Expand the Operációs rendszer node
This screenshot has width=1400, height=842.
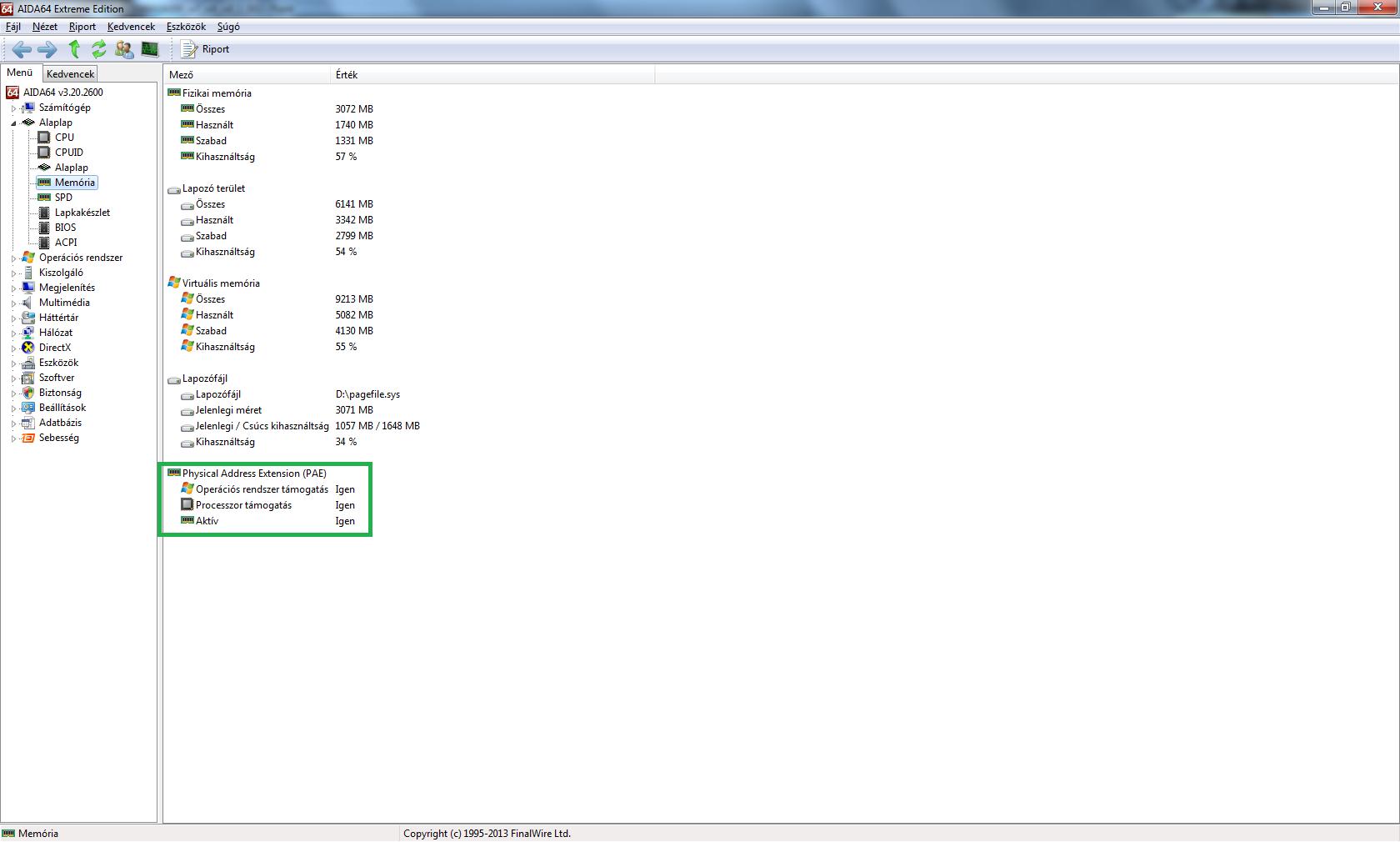click(x=13, y=258)
